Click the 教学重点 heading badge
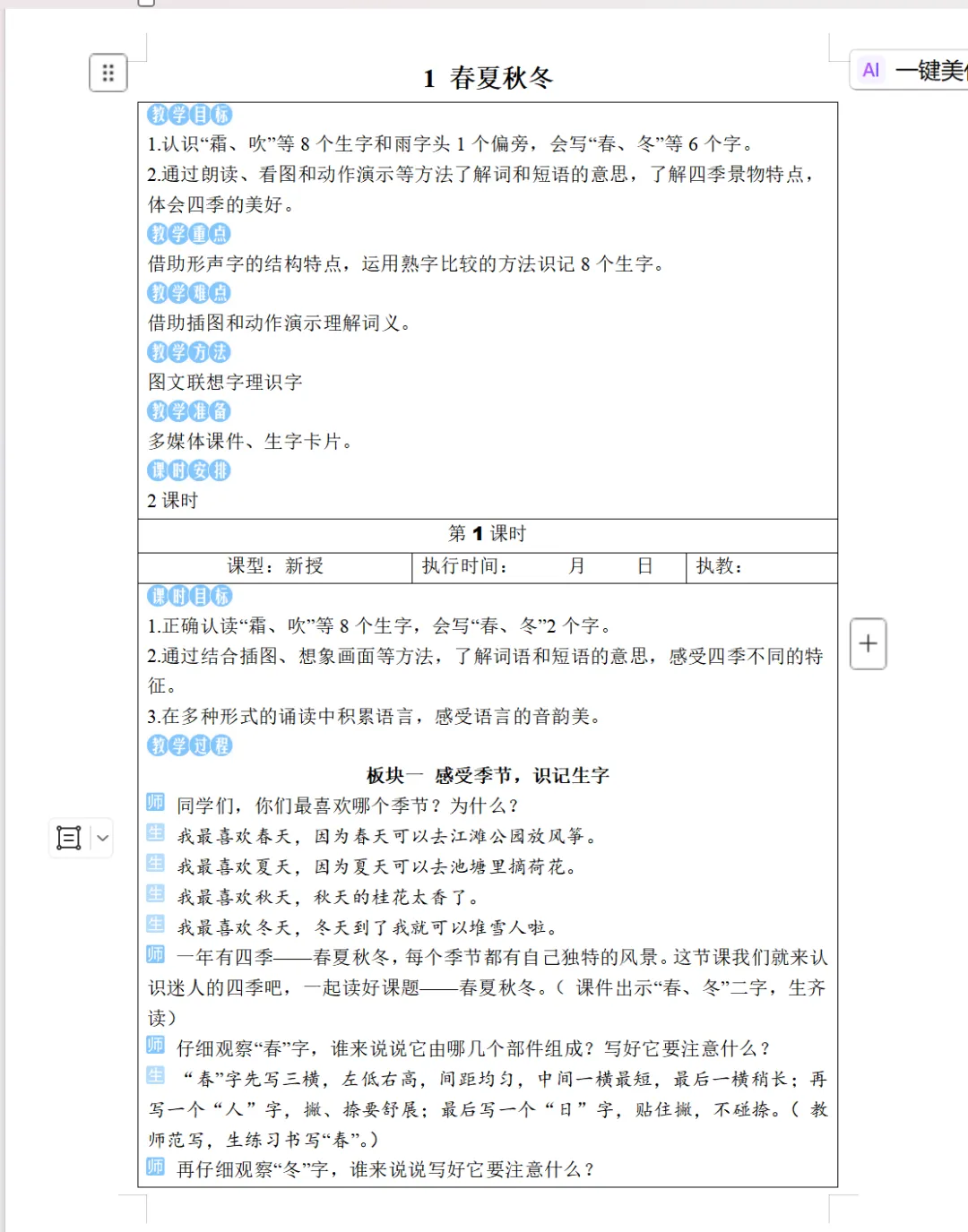The width and height of the screenshot is (968, 1232). pos(189,234)
